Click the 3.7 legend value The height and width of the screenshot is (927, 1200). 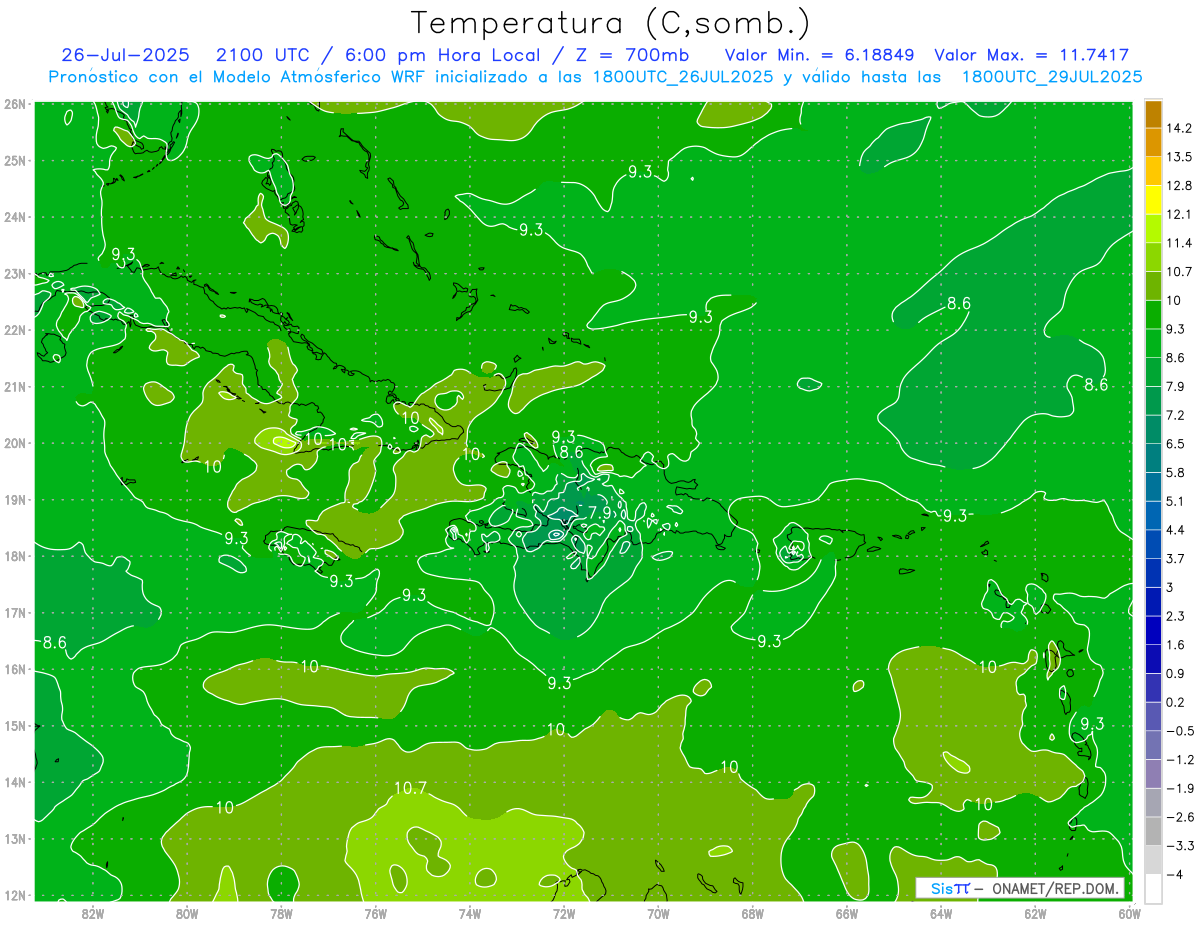pos(1177,558)
